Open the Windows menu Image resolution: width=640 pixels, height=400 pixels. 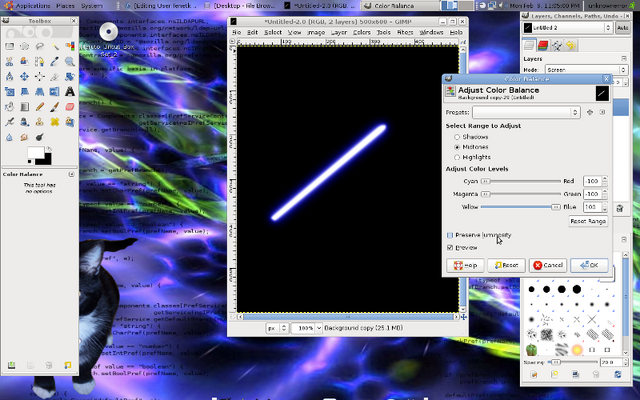431,32
